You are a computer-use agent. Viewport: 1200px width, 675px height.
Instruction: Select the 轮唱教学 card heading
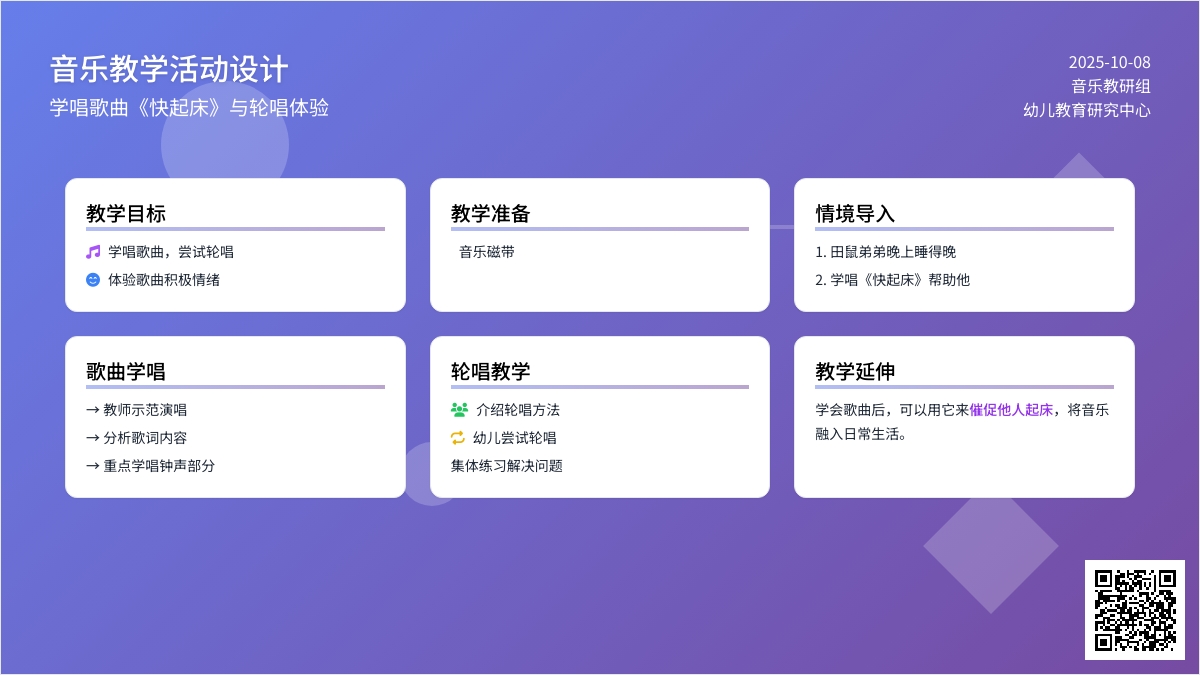[x=490, y=372]
